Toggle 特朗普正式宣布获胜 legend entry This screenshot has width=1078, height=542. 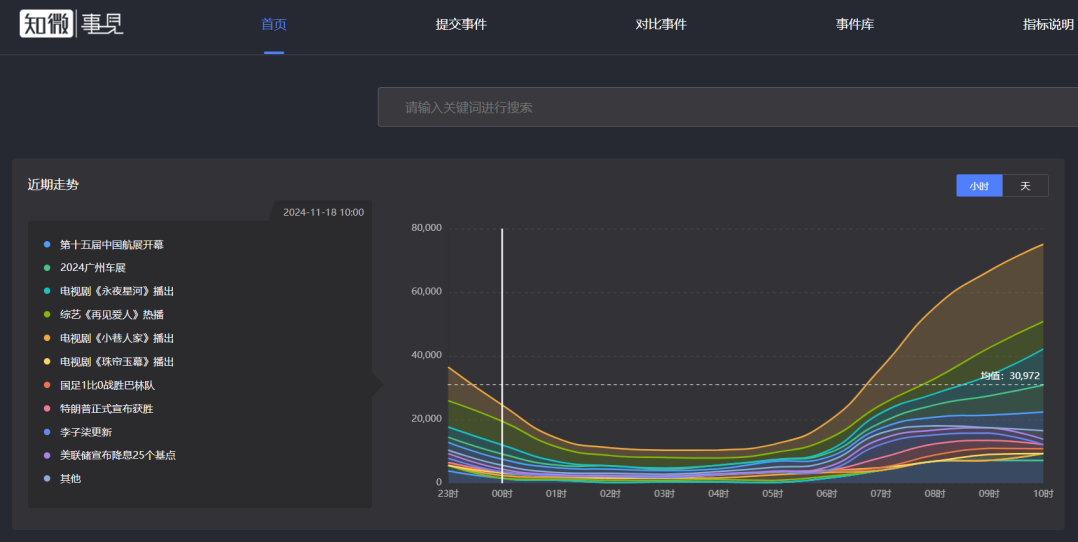coord(106,409)
